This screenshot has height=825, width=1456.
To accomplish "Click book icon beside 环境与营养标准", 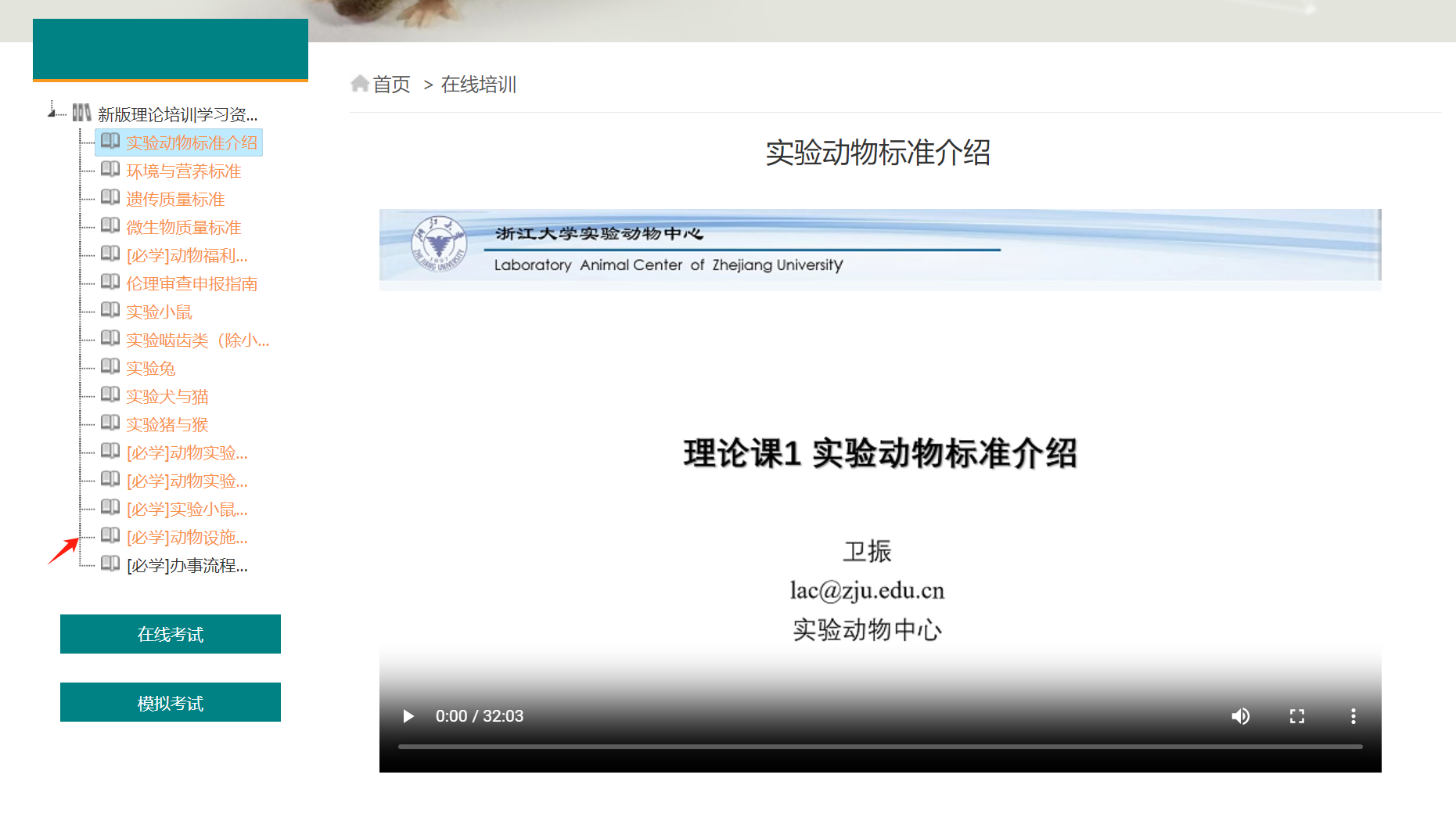I will click(x=110, y=170).
